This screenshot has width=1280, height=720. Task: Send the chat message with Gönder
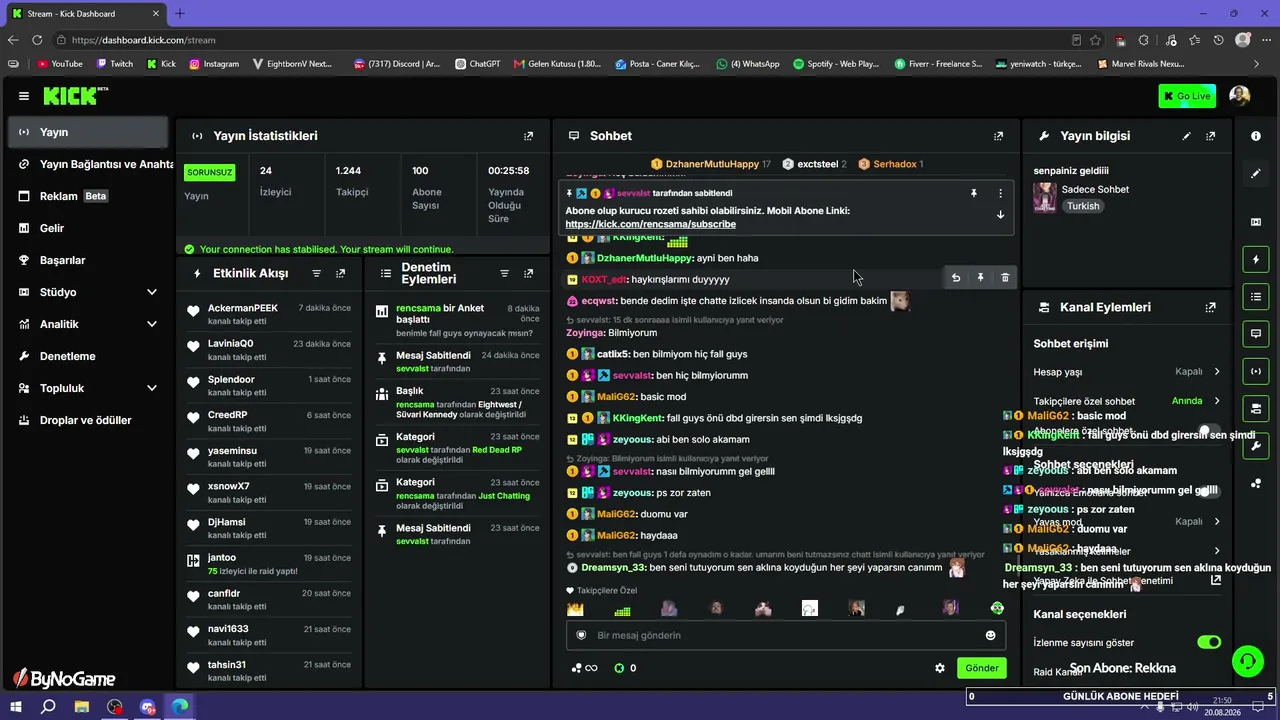(982, 668)
